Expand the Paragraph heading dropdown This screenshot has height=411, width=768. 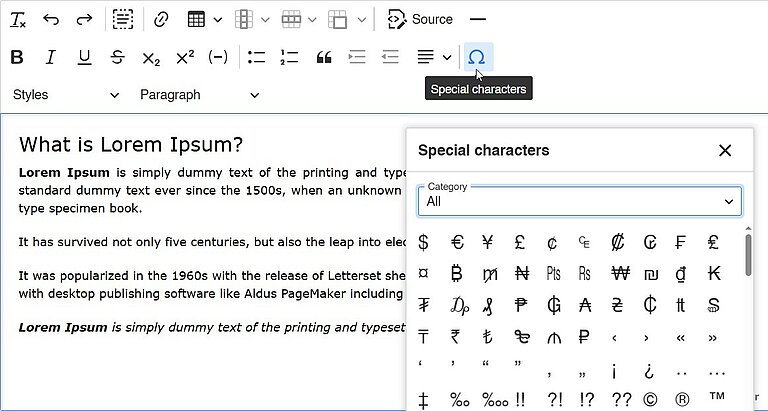(199, 95)
